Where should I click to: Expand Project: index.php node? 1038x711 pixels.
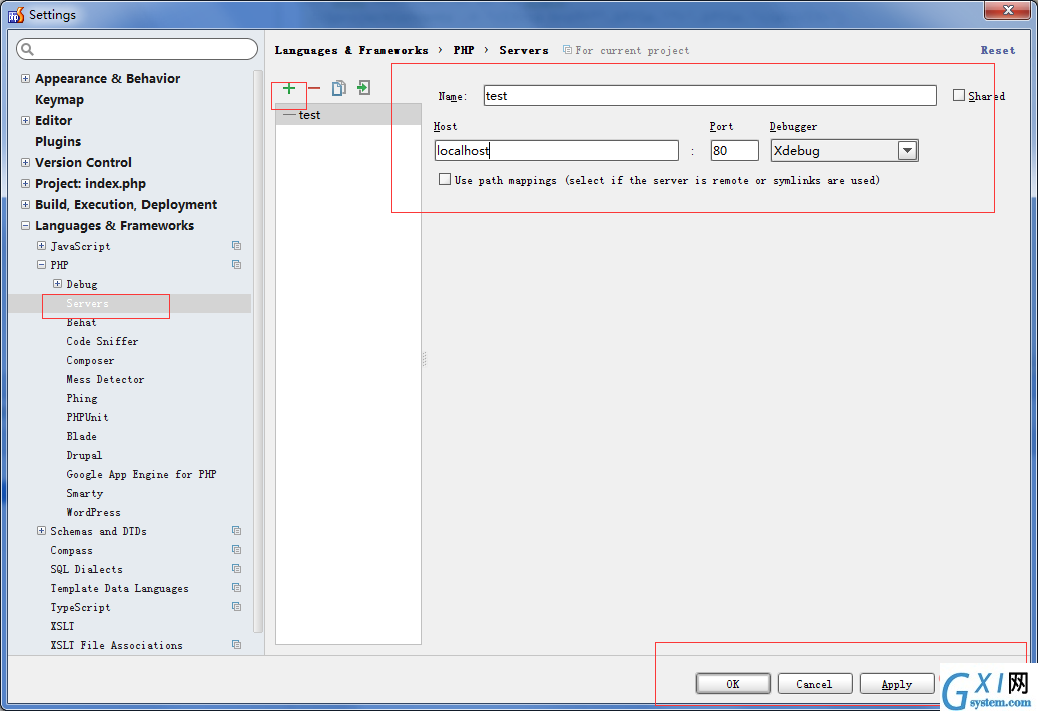(x=25, y=183)
